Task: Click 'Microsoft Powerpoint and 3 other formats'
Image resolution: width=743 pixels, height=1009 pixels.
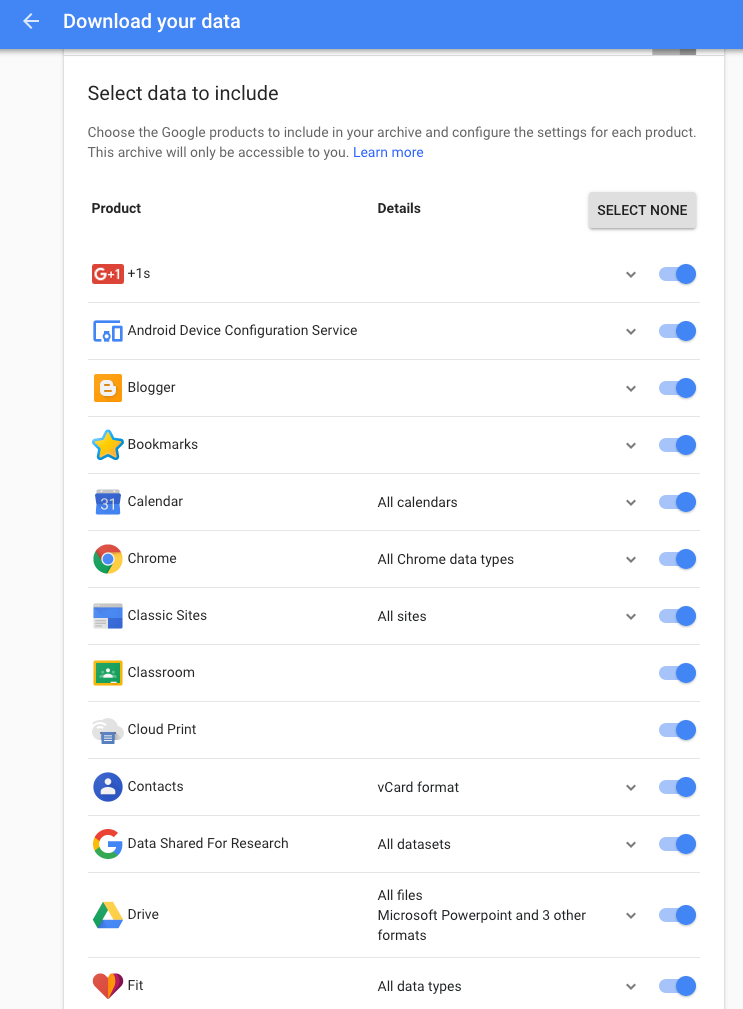Action: pyautogui.click(x=482, y=925)
